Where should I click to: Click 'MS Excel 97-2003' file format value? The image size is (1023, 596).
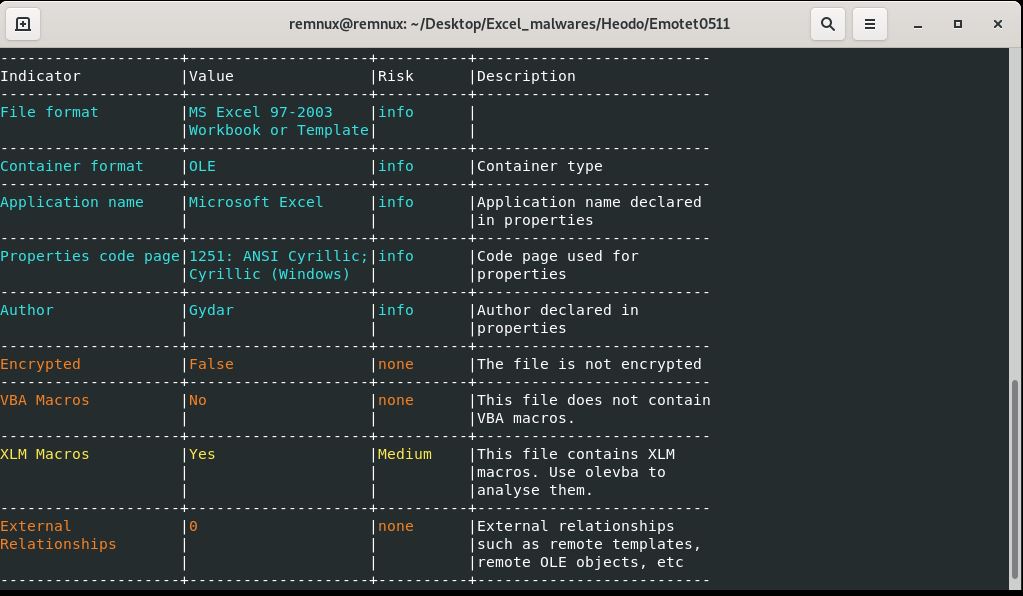pos(260,112)
